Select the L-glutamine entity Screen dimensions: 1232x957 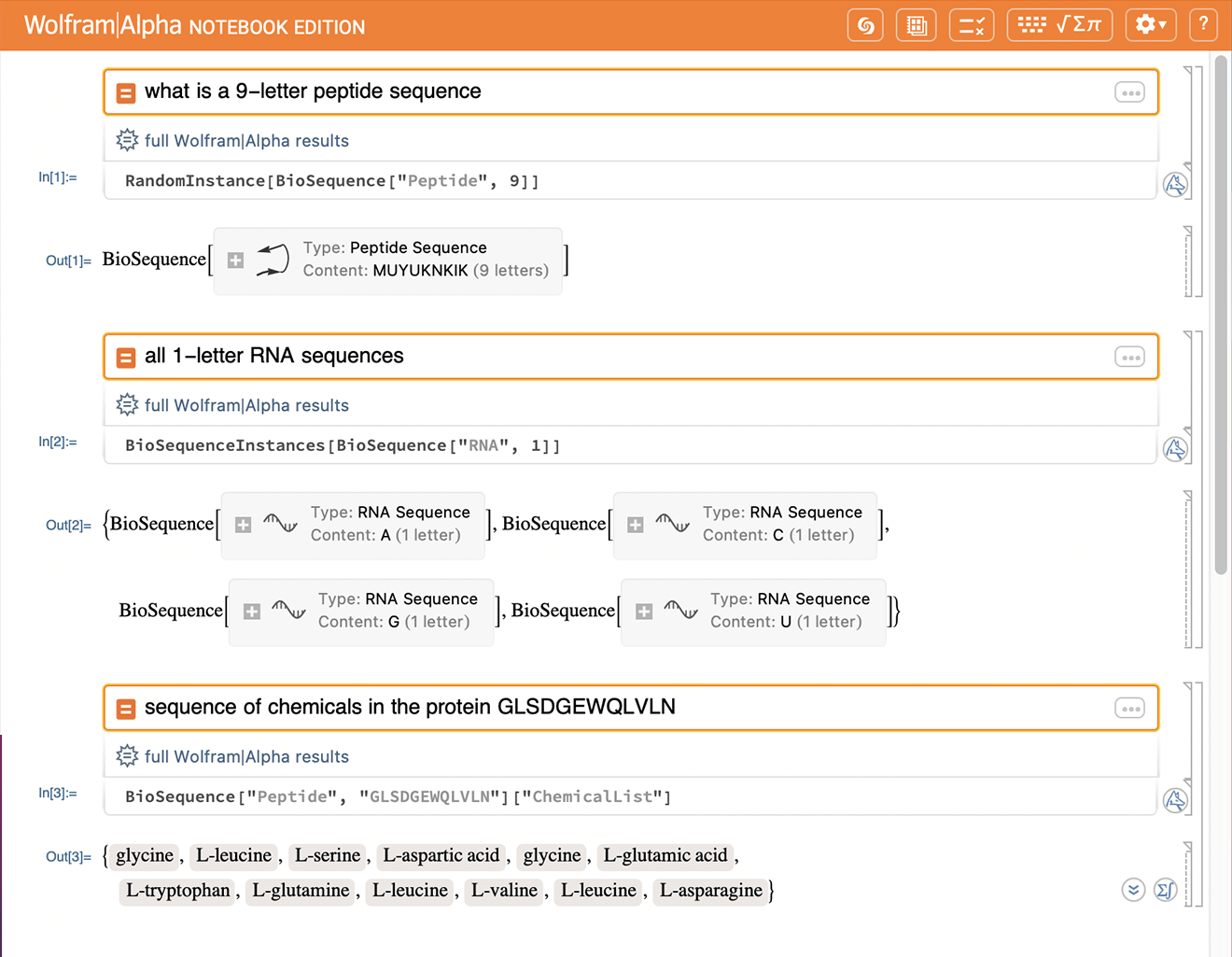(301, 891)
